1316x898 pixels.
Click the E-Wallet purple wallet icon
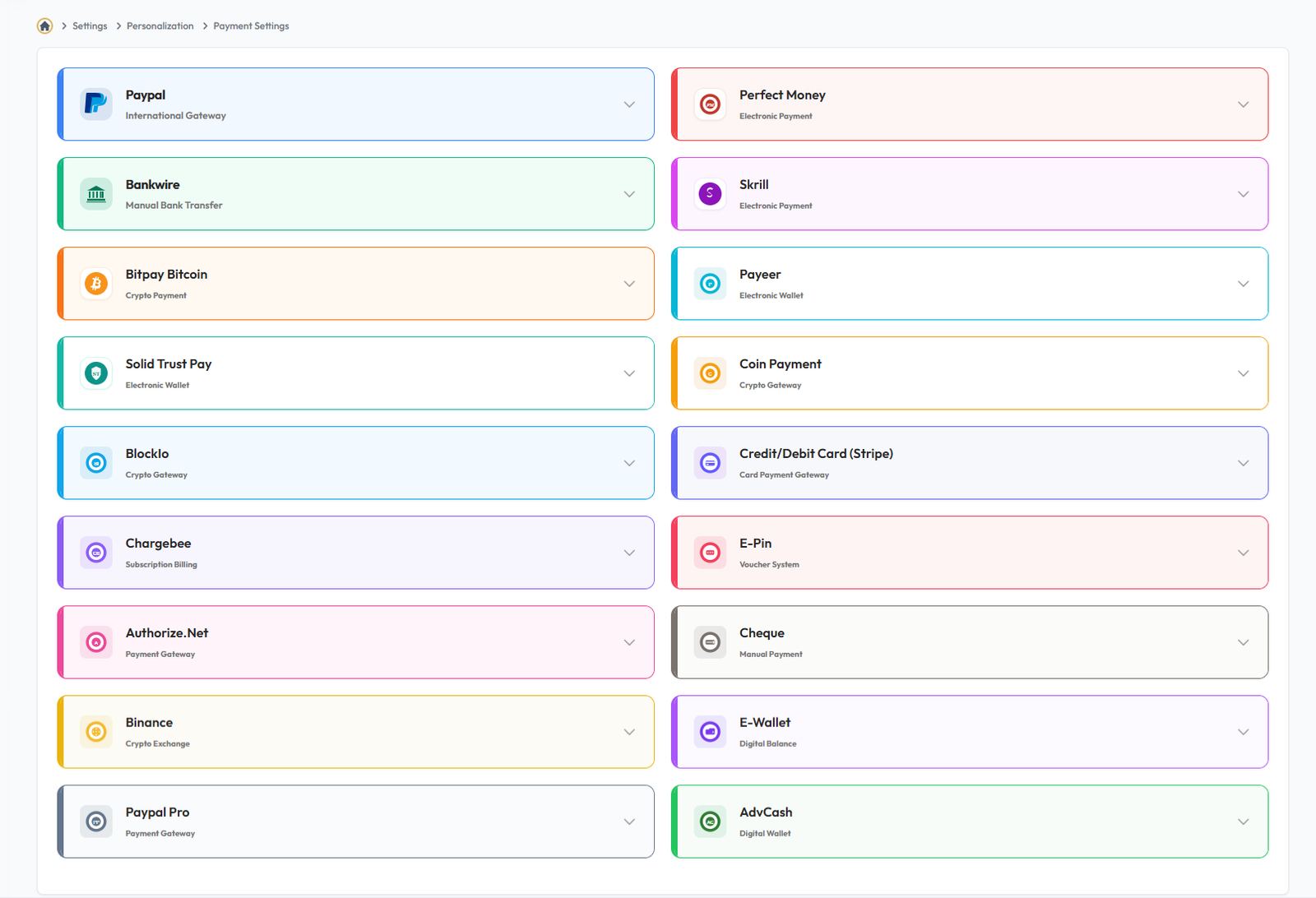click(x=710, y=732)
